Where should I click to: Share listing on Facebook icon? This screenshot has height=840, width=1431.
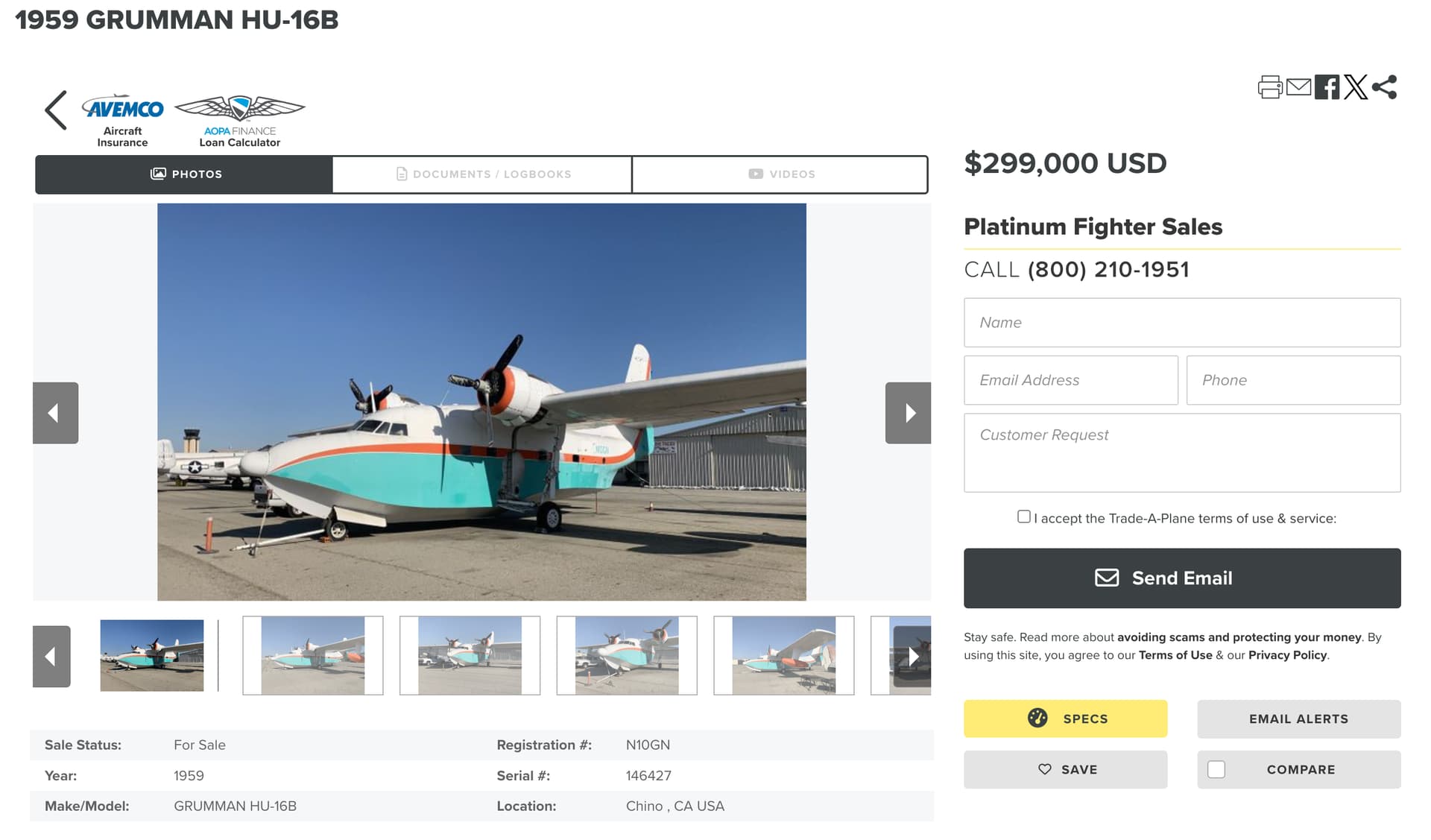pyautogui.click(x=1327, y=87)
